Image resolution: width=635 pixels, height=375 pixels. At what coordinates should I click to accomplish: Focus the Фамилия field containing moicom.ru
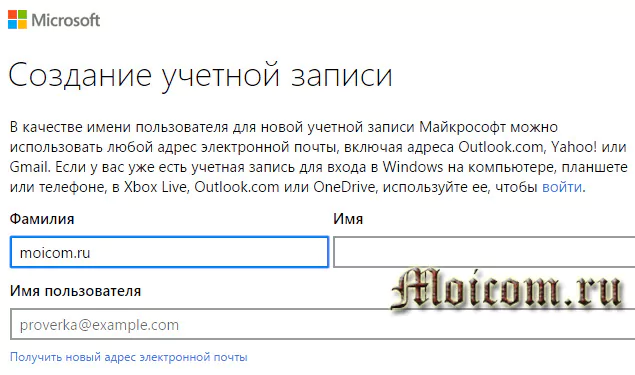(x=169, y=252)
